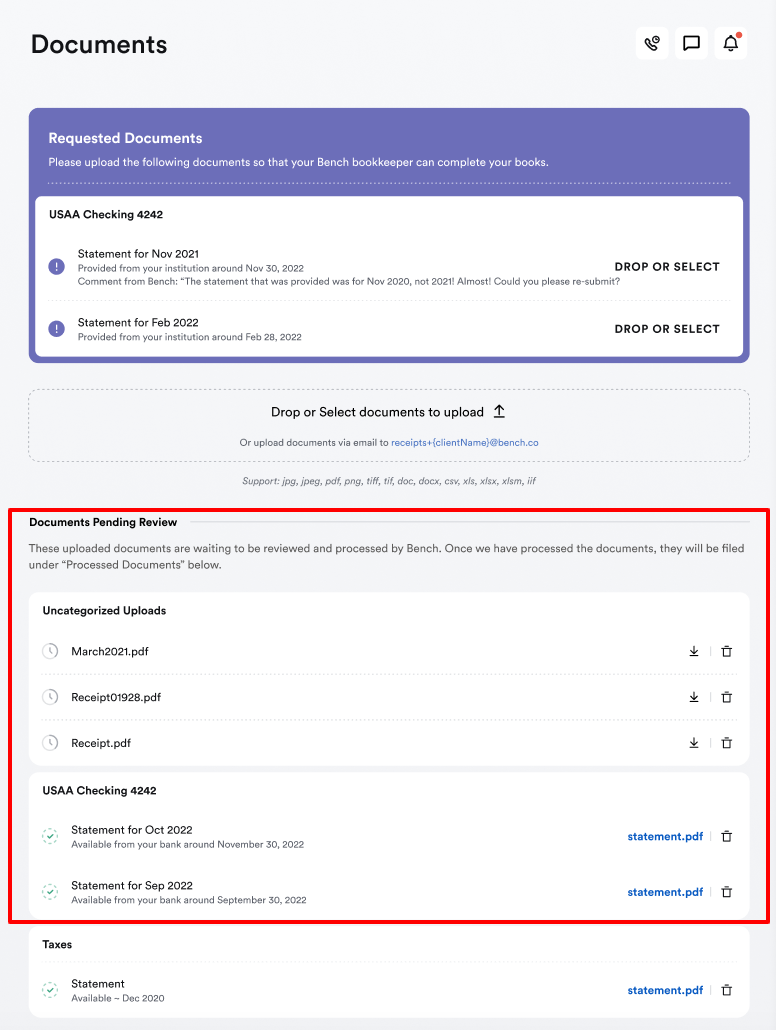Download Receipt.pdf using the download arrow

[x=694, y=743]
